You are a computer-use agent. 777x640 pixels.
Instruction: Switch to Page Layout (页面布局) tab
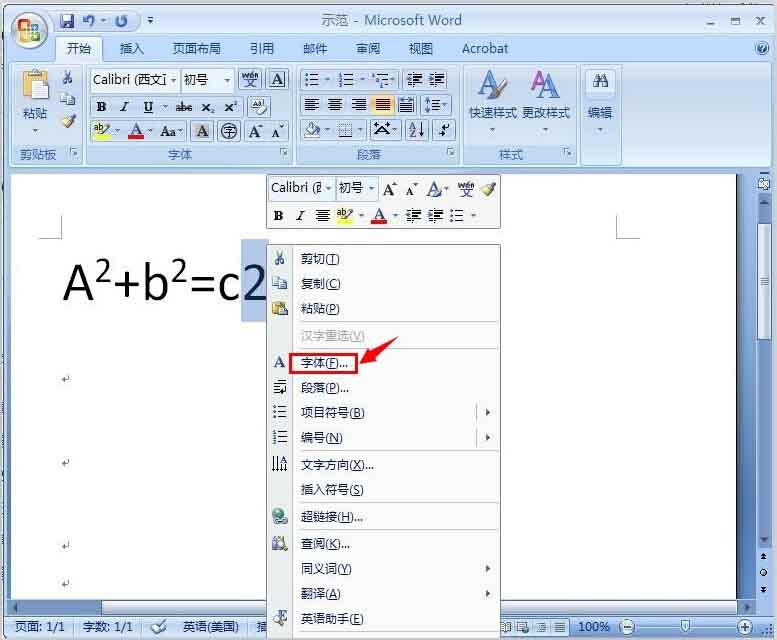click(x=196, y=49)
